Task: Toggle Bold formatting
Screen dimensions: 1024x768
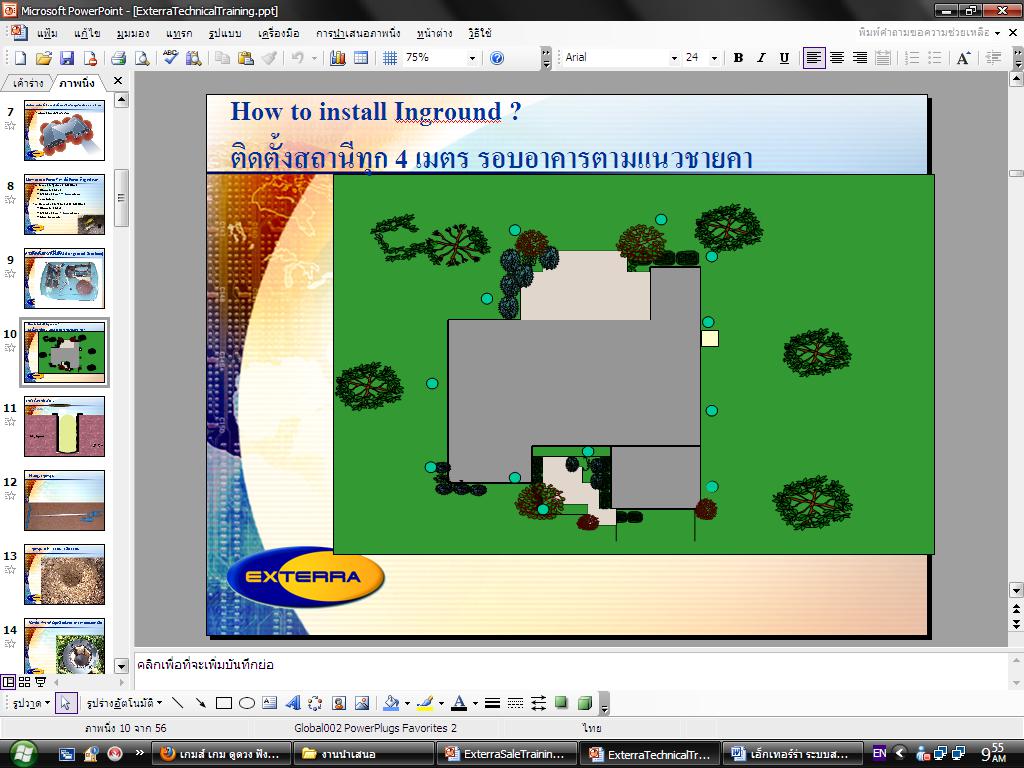Action: 738,58
